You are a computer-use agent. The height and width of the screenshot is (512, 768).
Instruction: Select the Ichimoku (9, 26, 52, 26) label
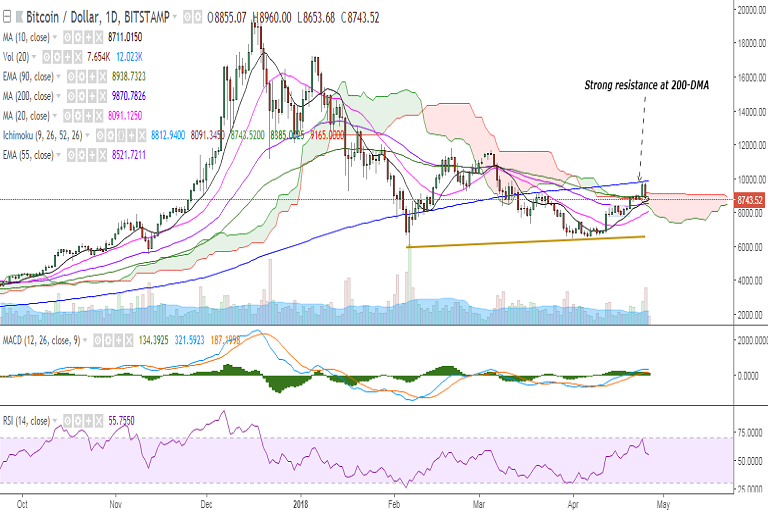[x=43, y=135]
